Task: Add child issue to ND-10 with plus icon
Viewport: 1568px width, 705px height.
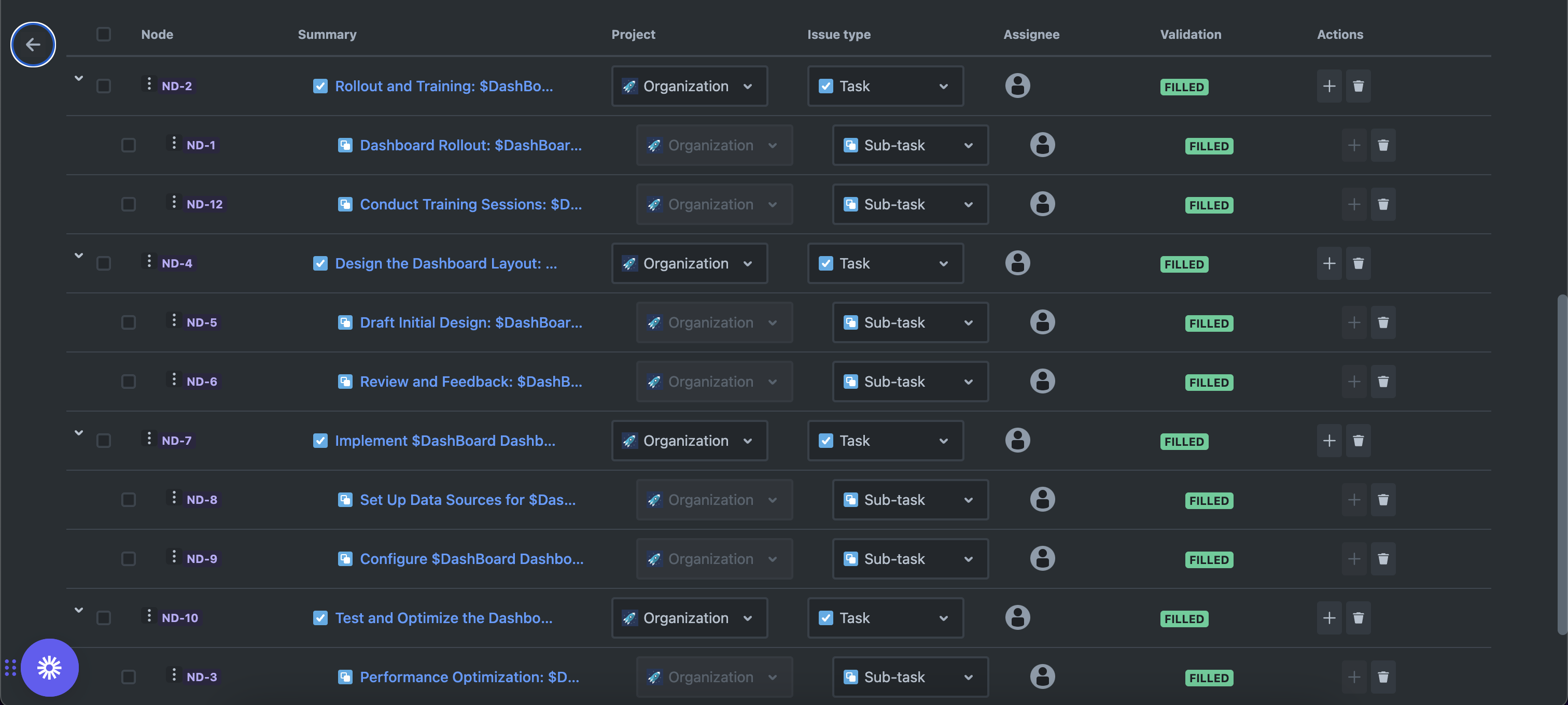Action: pos(1329,617)
